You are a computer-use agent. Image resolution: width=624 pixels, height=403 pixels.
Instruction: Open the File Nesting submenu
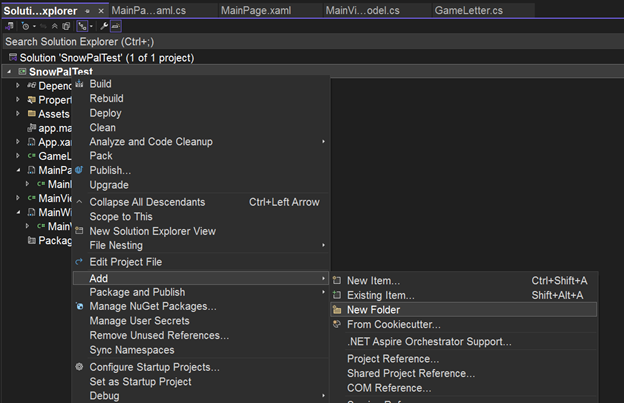tap(201, 245)
